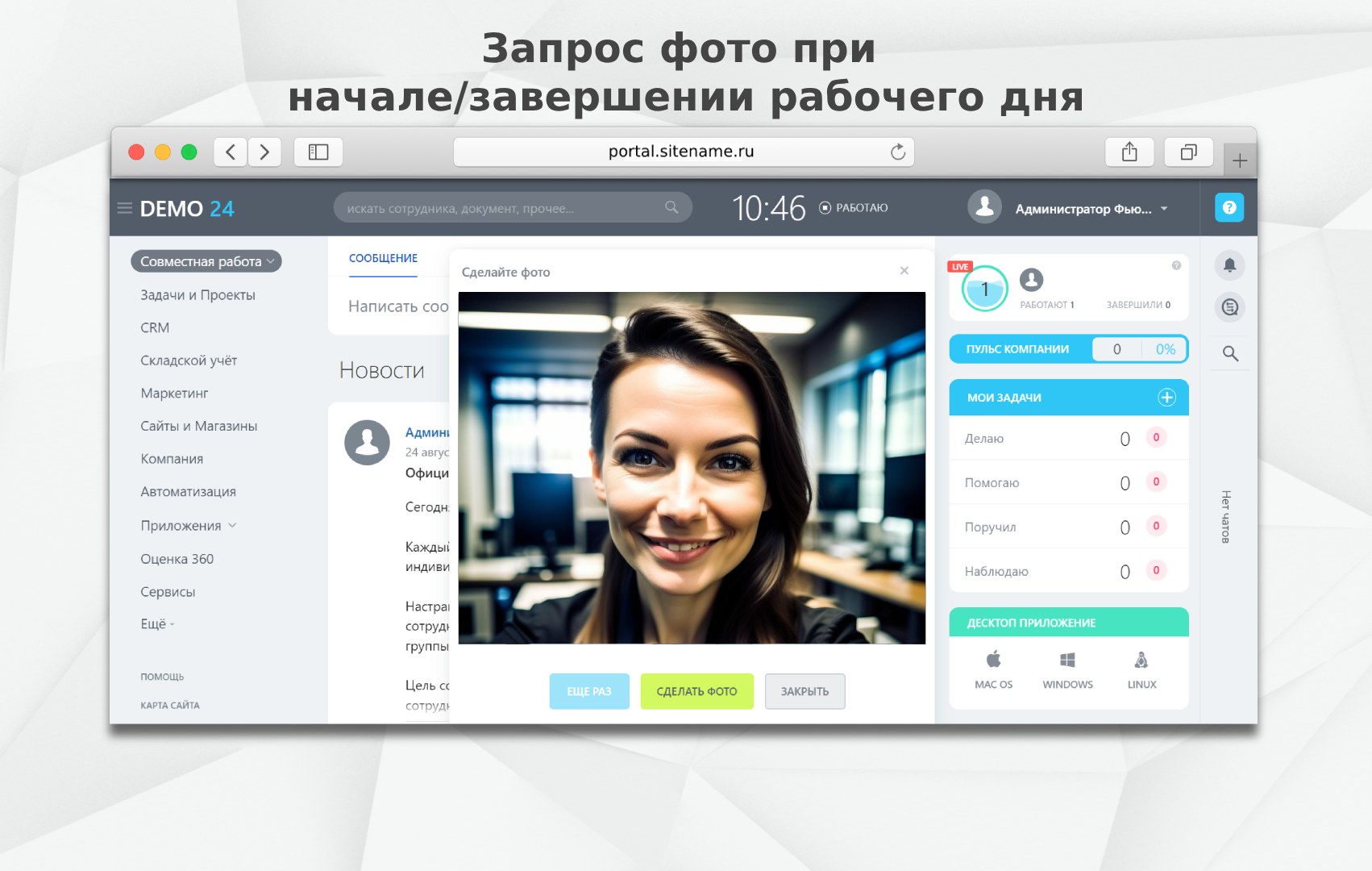The width and height of the screenshot is (1372, 871).
Task: Toggle the РАБОТАЮ work status indicator
Action: click(x=854, y=208)
